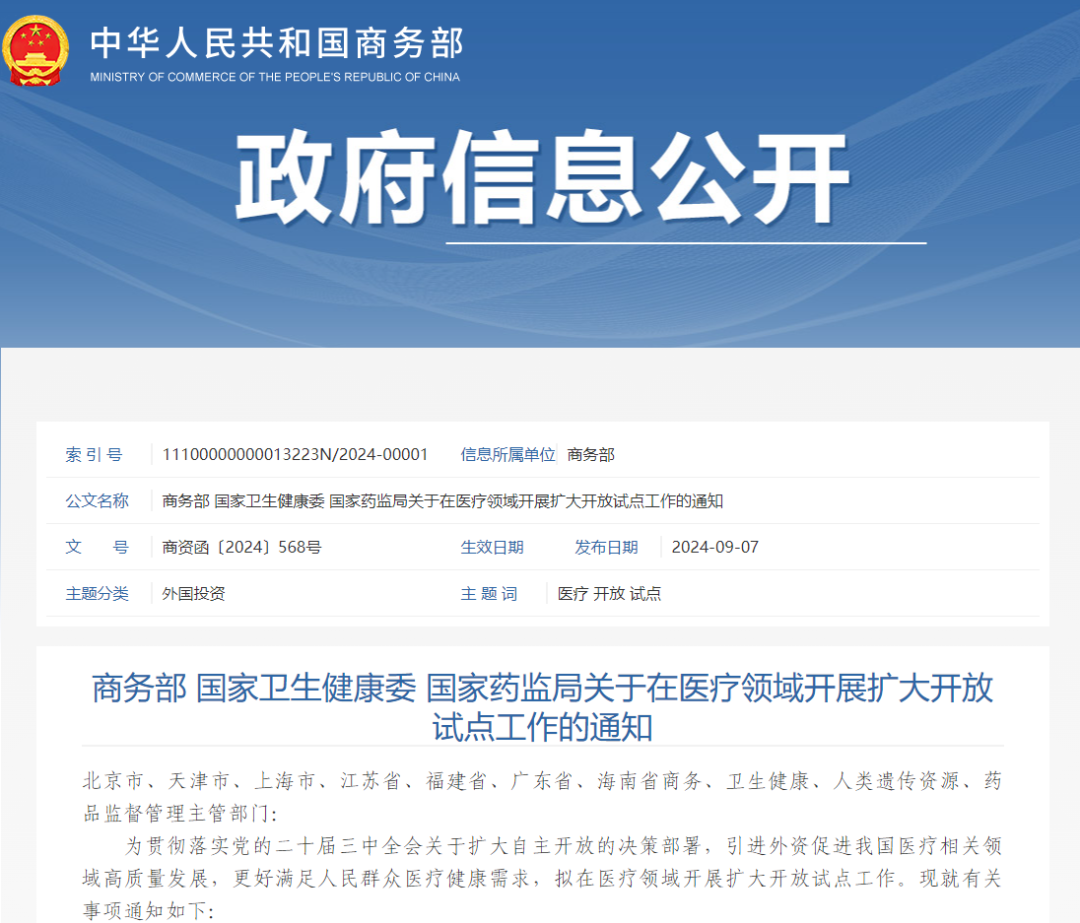This screenshot has height=923, width=1080.
Task: Click the 信息所属单位 label
Action: [x=508, y=455]
